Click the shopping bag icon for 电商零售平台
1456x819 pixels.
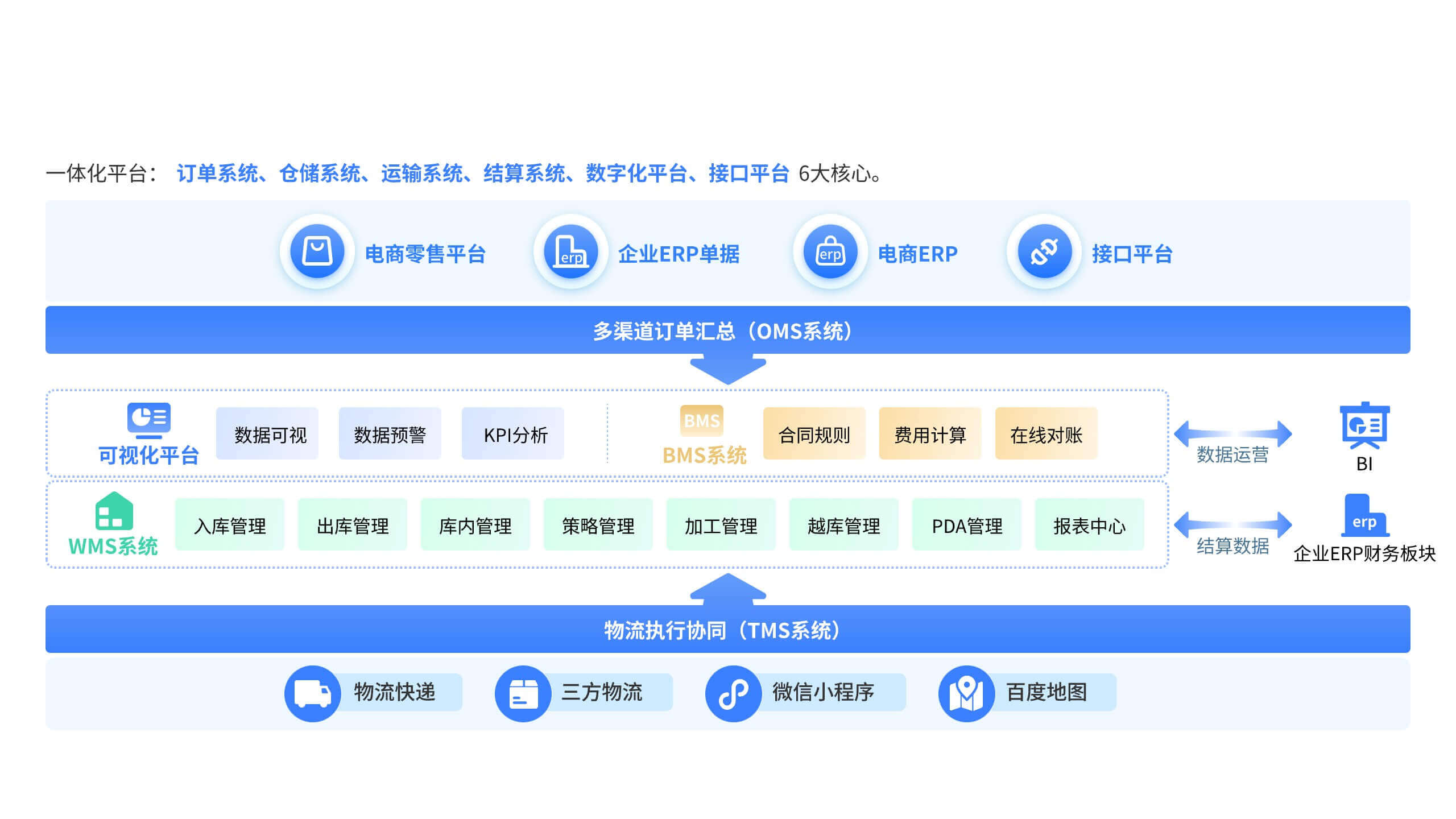click(317, 251)
